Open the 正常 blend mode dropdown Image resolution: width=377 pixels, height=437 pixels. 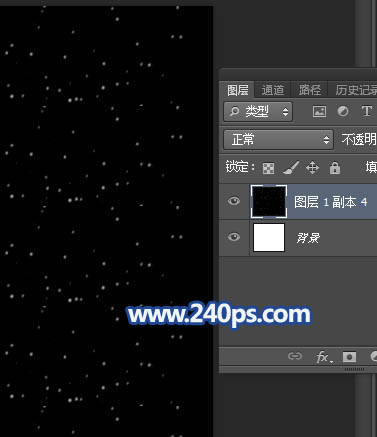click(x=278, y=139)
